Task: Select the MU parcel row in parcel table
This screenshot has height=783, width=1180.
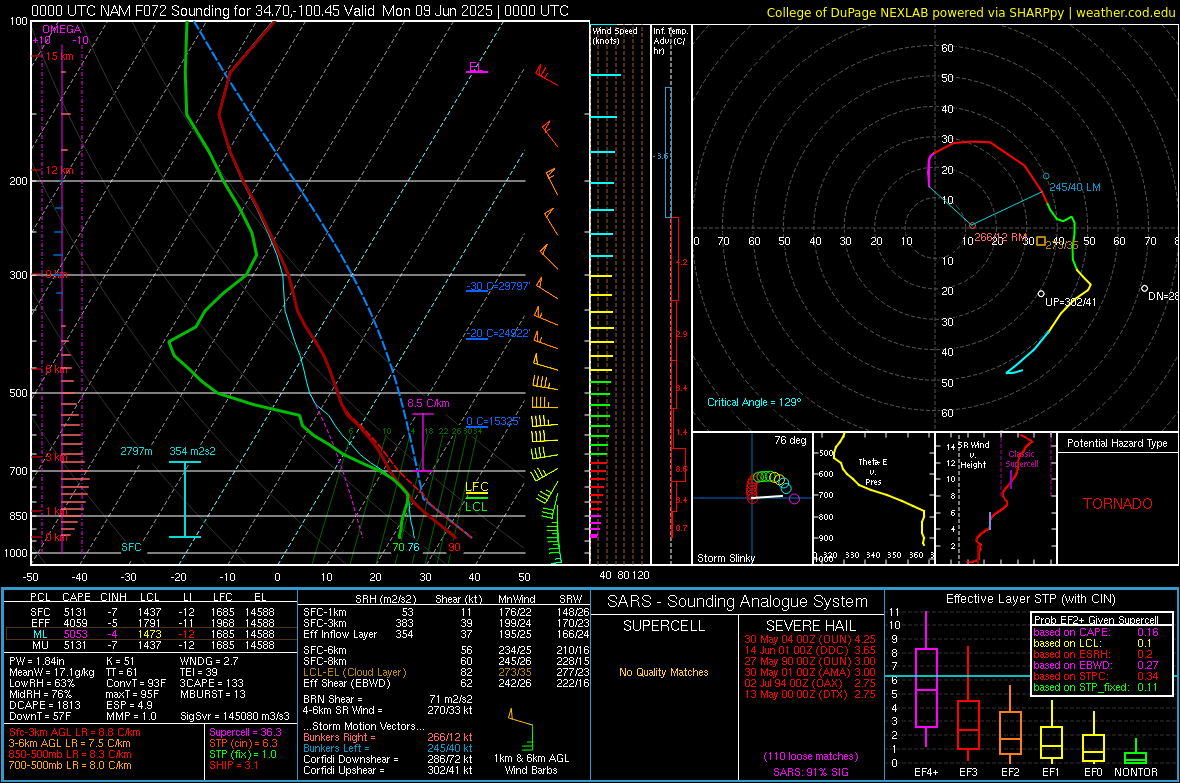Action: 151,644
